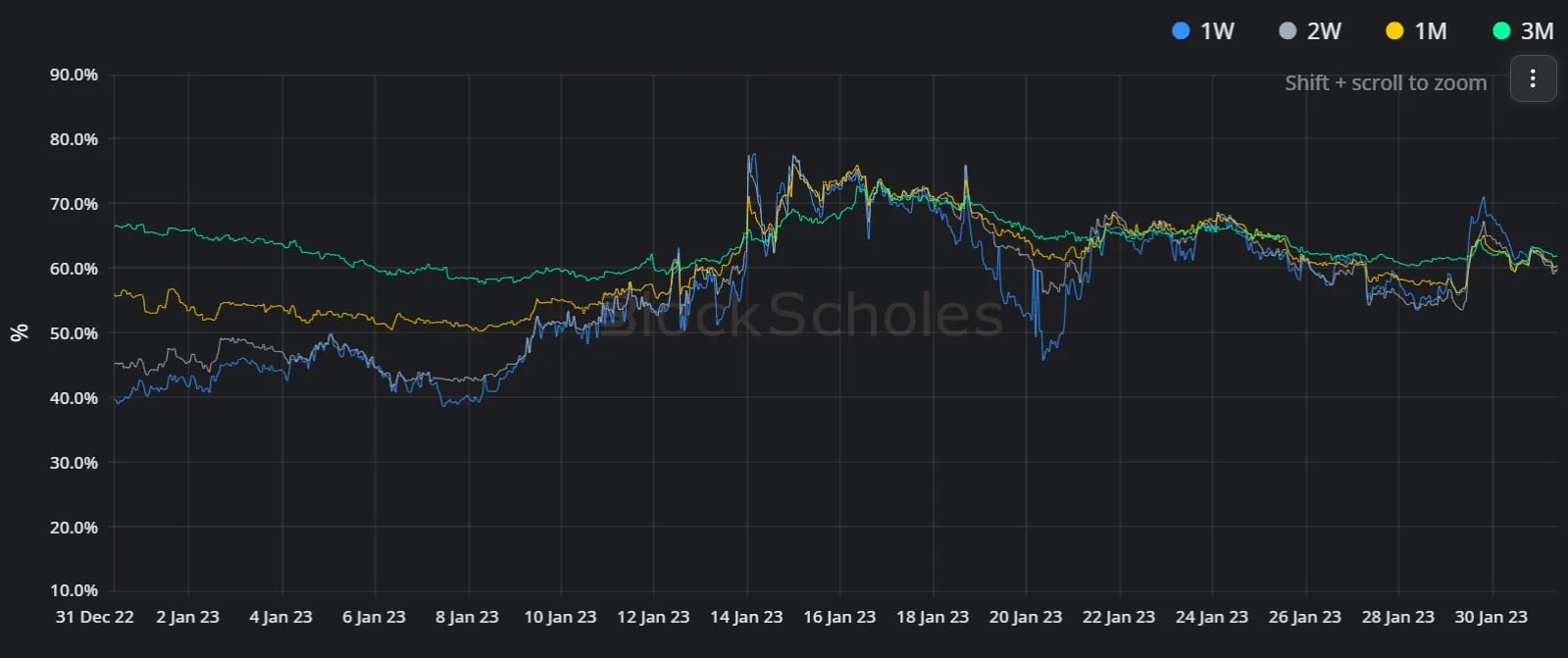The image size is (1568, 658).
Task: Click the 28 Jan 23 date label
Action: pos(1398,617)
